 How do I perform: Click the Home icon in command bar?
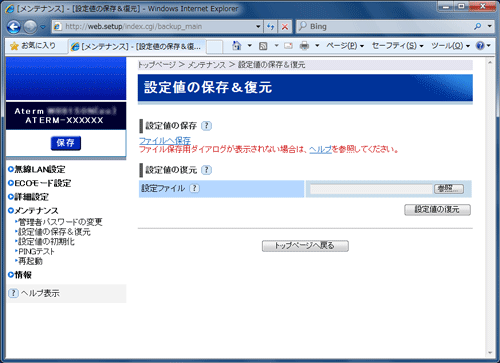click(237, 46)
